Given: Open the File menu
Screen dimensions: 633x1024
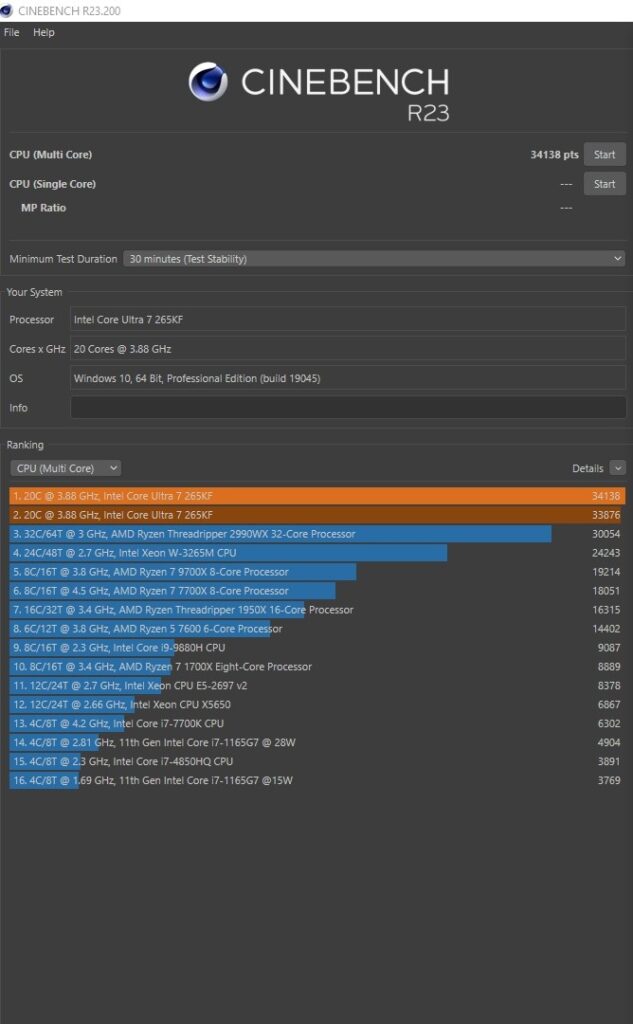Looking at the screenshot, I should 12,32.
